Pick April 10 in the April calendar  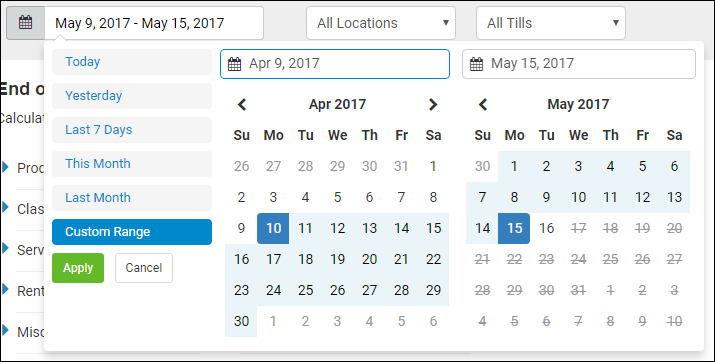[x=273, y=228]
